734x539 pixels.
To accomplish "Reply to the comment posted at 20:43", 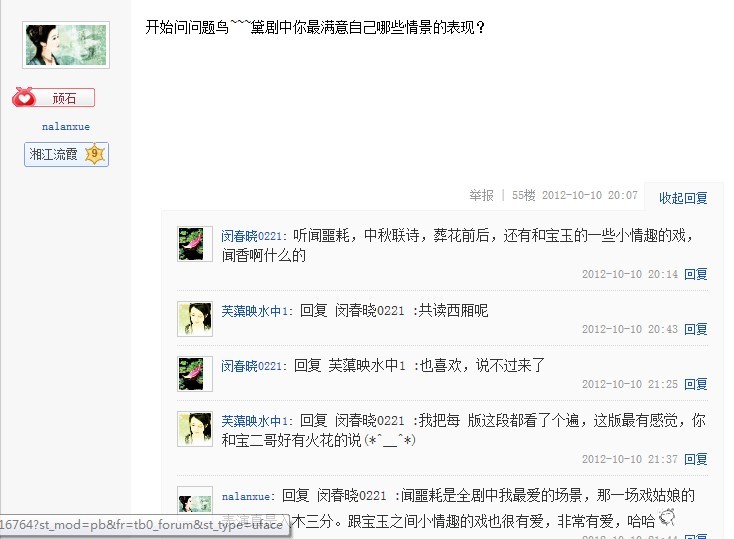I will pos(696,329).
